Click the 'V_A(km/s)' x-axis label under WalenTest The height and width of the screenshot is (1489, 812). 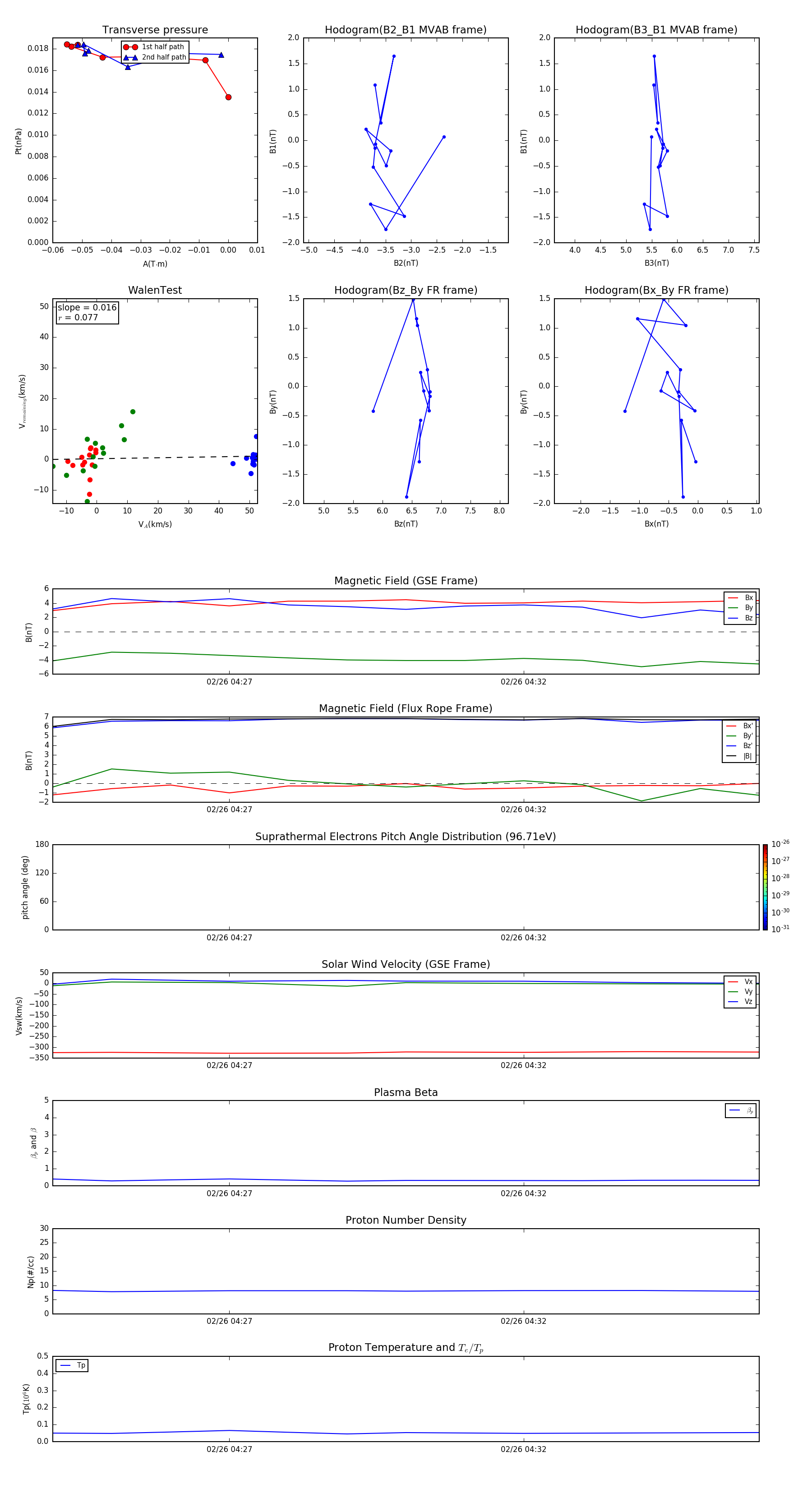coord(155,525)
